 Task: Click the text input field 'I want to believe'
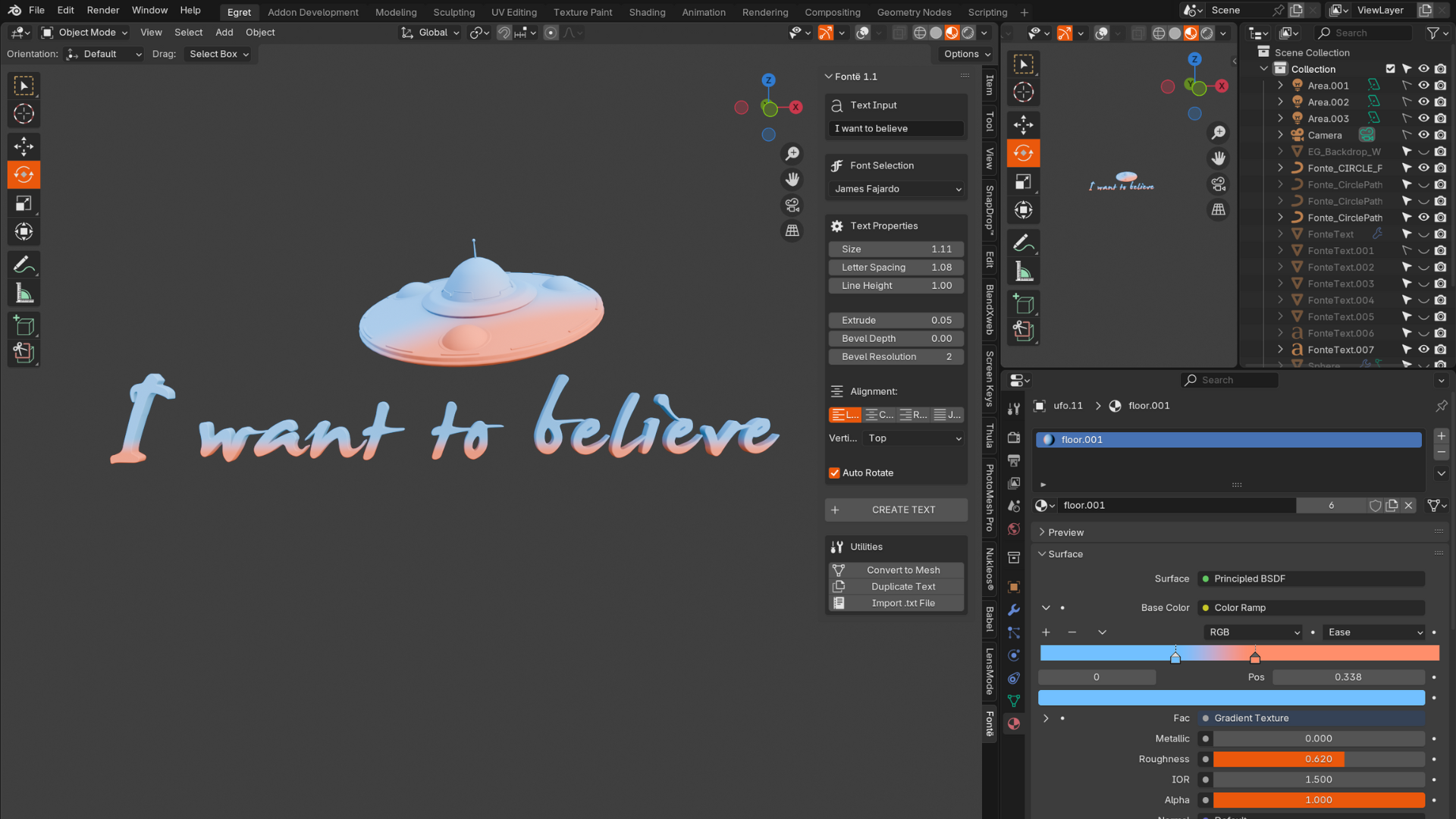point(896,128)
